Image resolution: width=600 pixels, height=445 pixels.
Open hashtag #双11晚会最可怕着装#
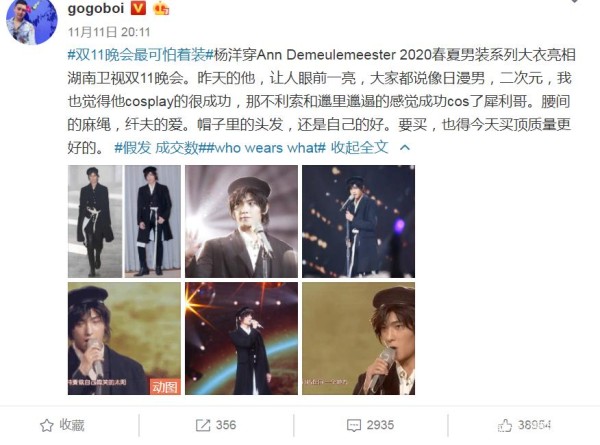(140, 55)
